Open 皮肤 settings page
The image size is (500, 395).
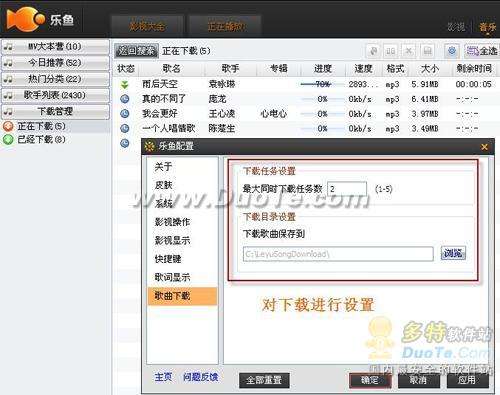coord(163,185)
